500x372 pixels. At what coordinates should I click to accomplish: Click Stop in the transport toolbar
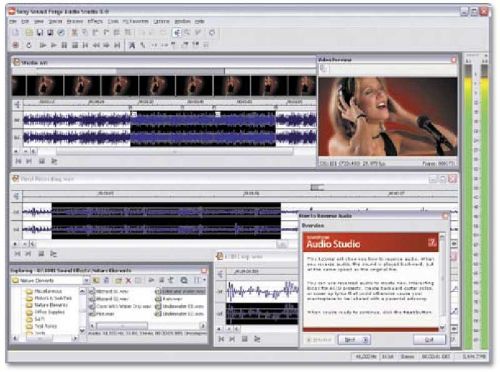click(75, 45)
